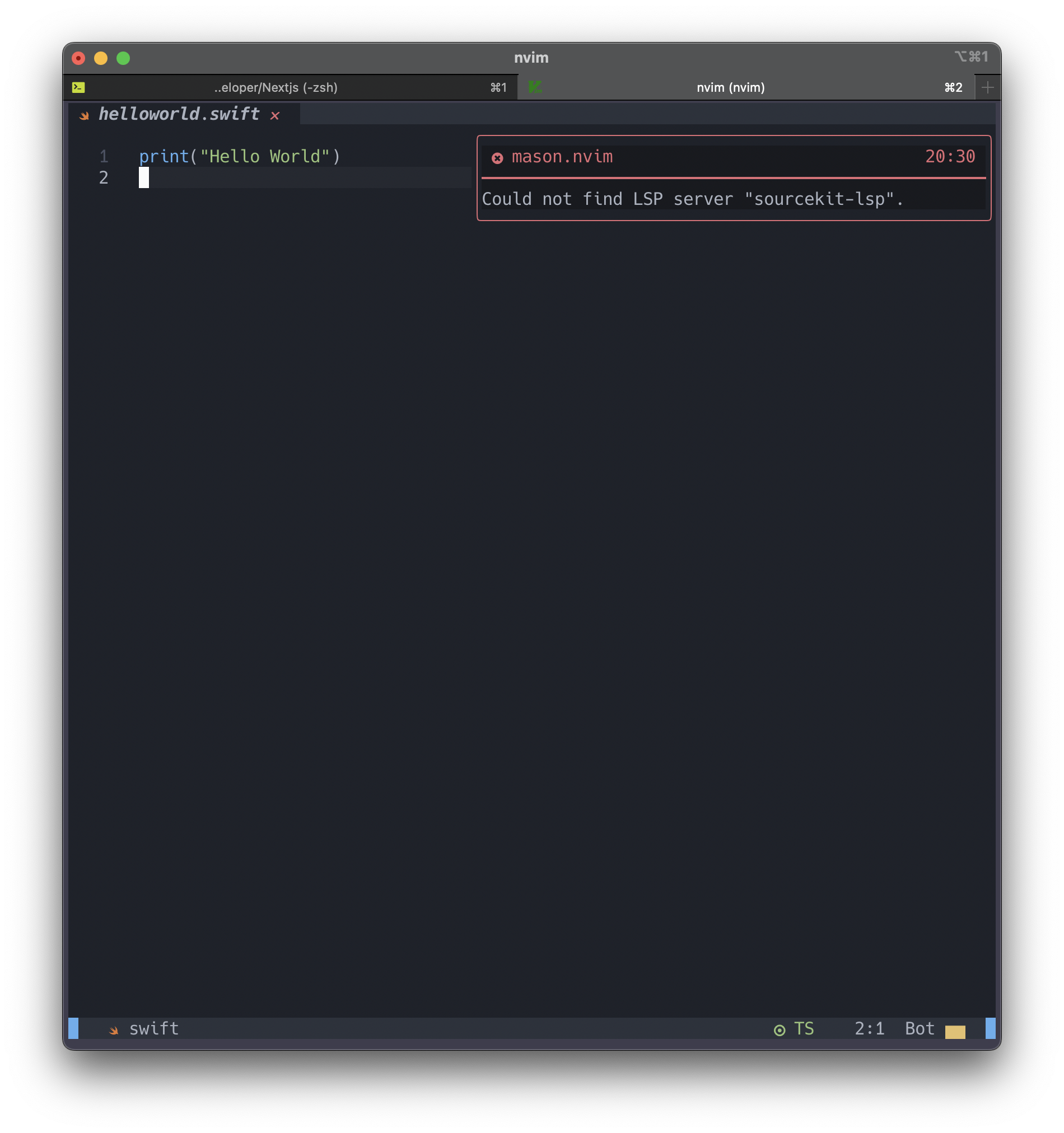The image size is (1064, 1133).
Task: Open a new terminal tab with plus
Action: pyautogui.click(x=988, y=87)
